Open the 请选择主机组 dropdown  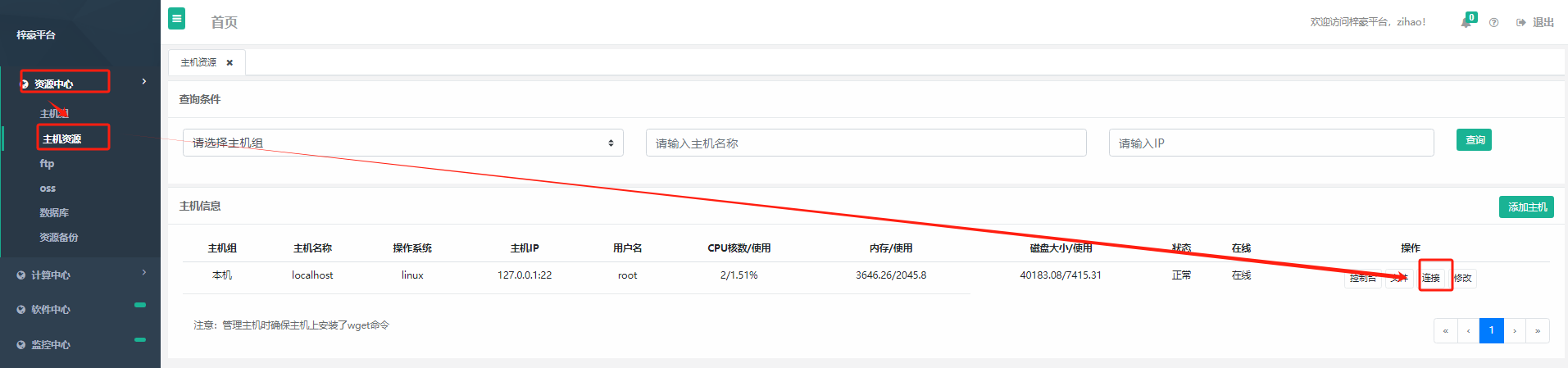point(402,143)
